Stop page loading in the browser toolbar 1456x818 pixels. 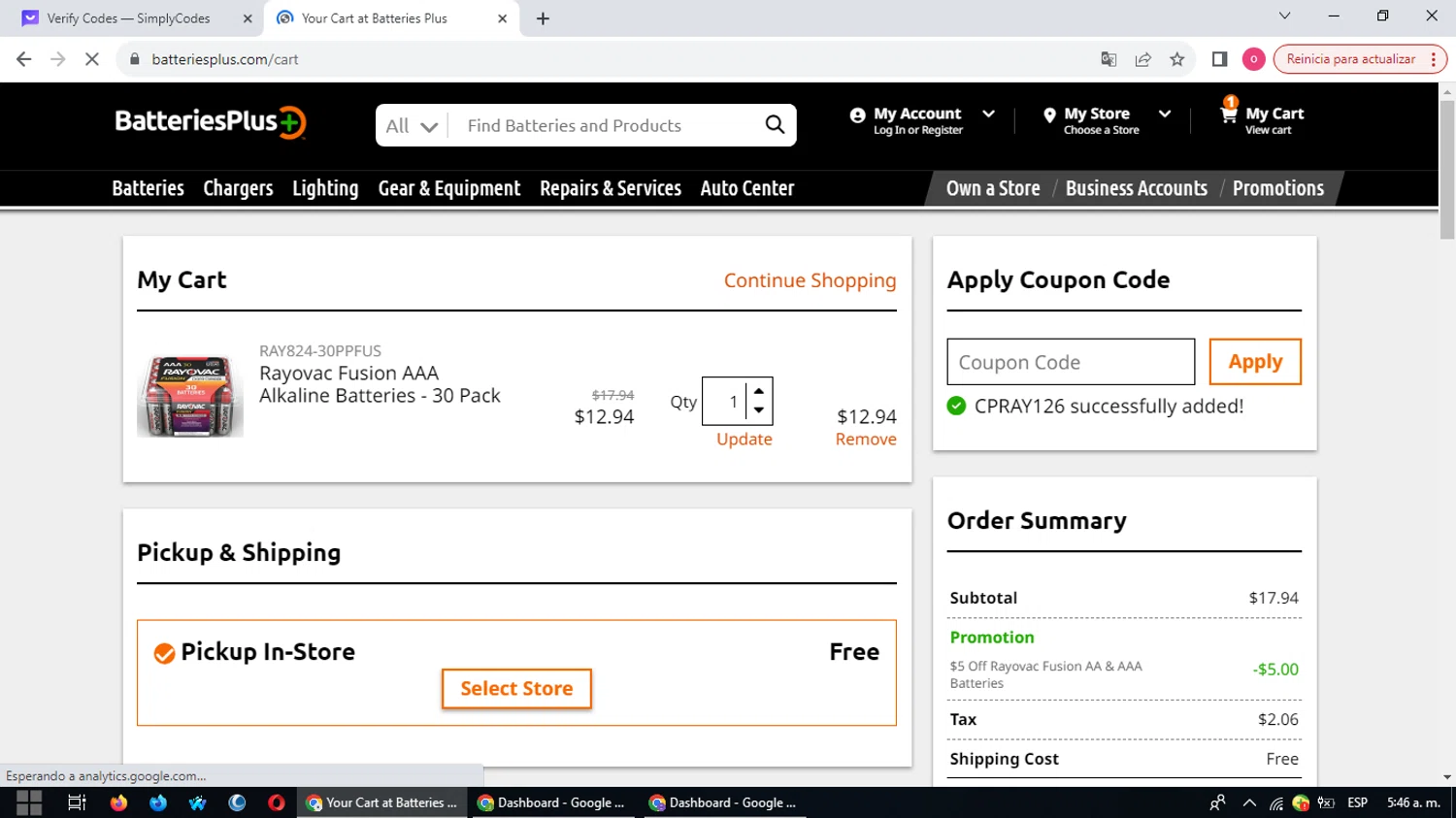[92, 59]
